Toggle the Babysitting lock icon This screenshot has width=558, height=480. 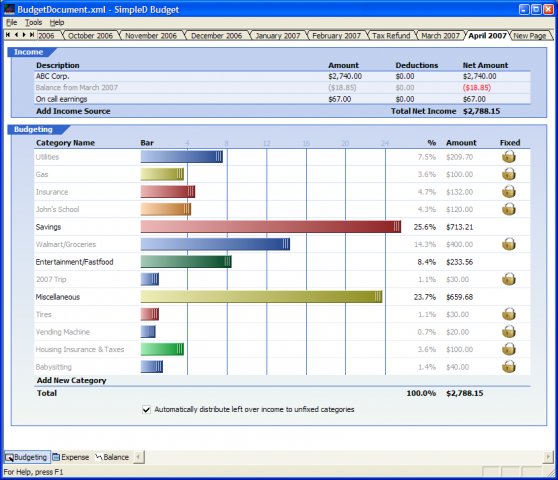tap(509, 366)
